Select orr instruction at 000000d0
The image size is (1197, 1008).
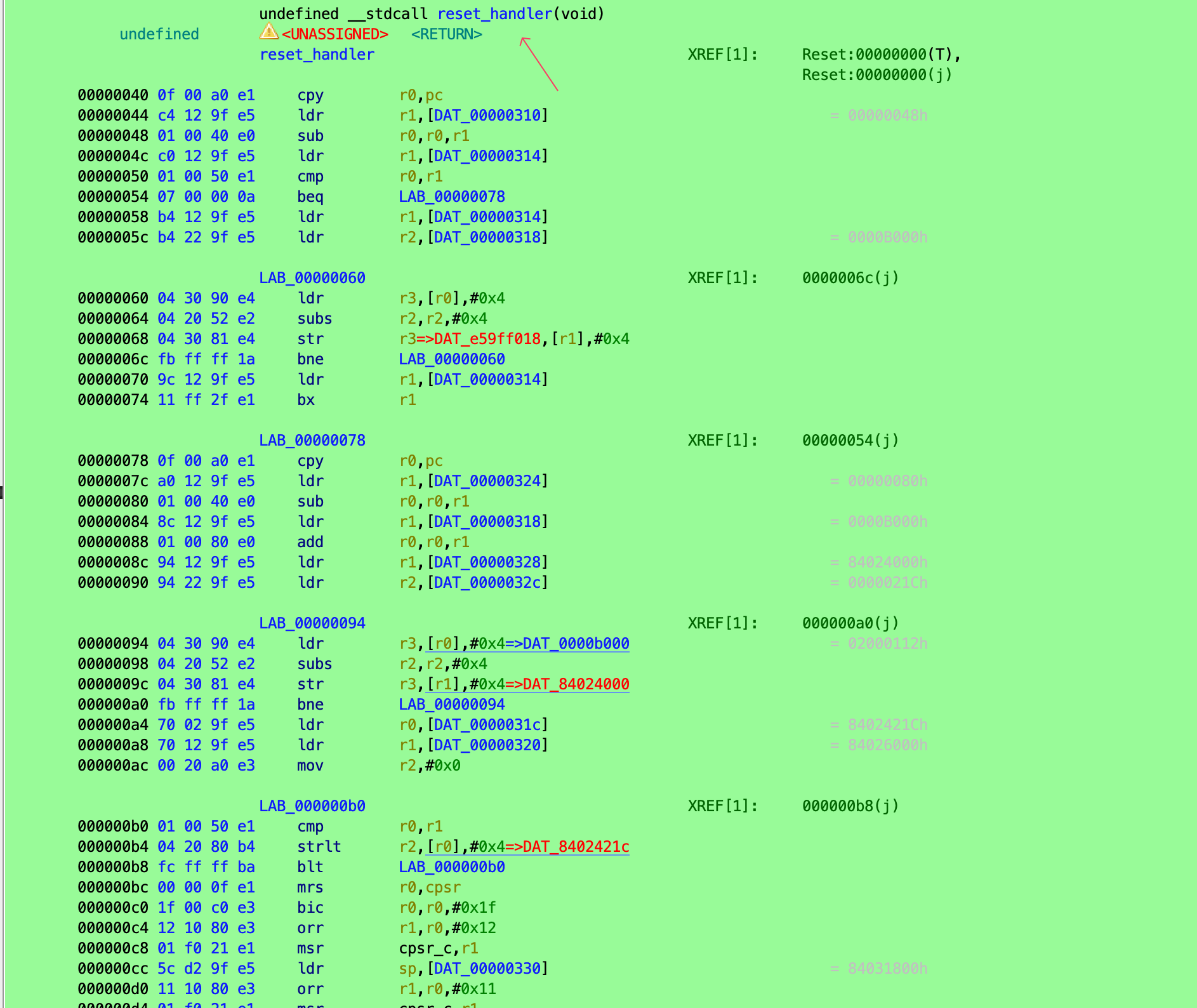click(x=397, y=989)
